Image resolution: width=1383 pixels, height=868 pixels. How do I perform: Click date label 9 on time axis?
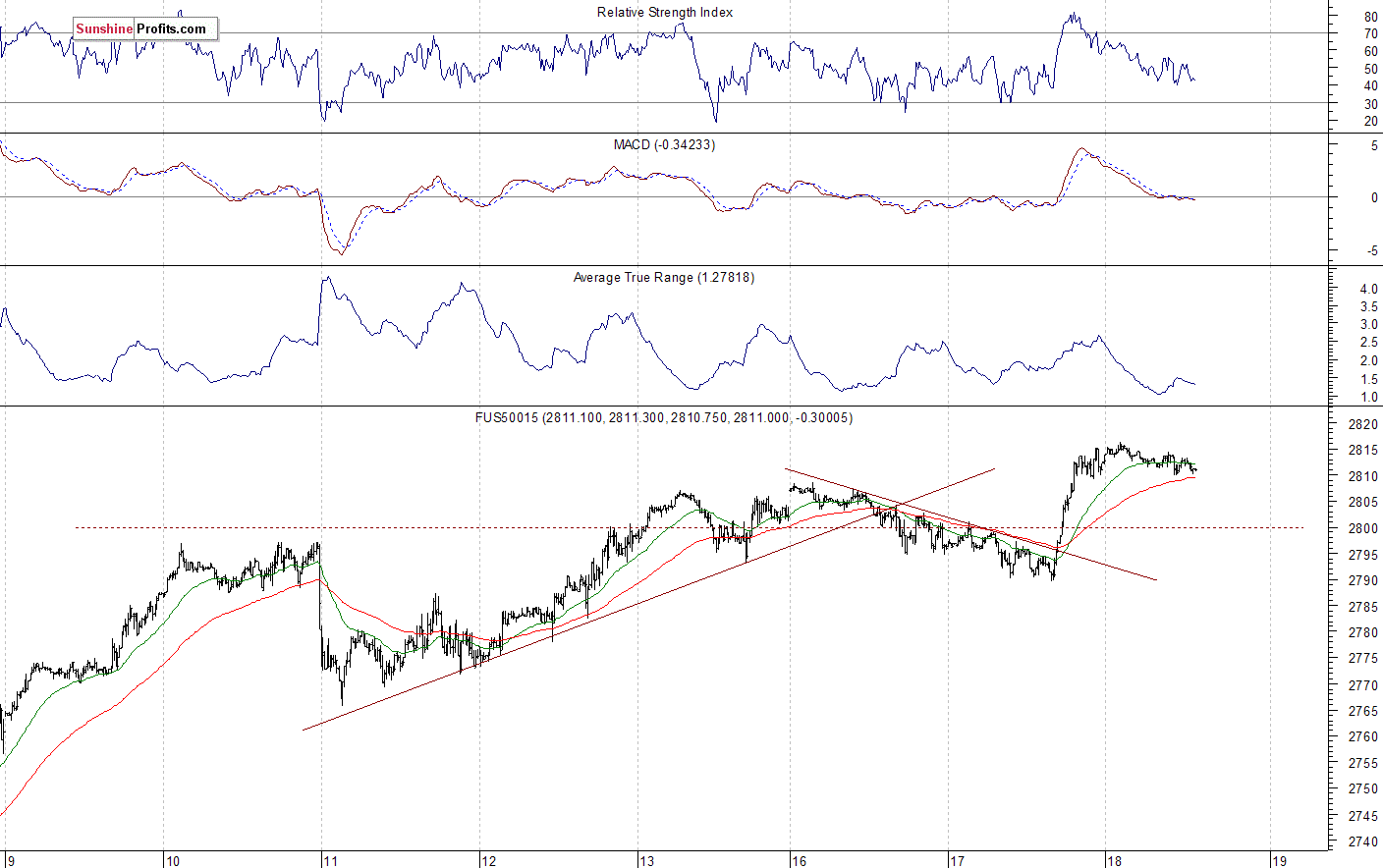tap(11, 861)
